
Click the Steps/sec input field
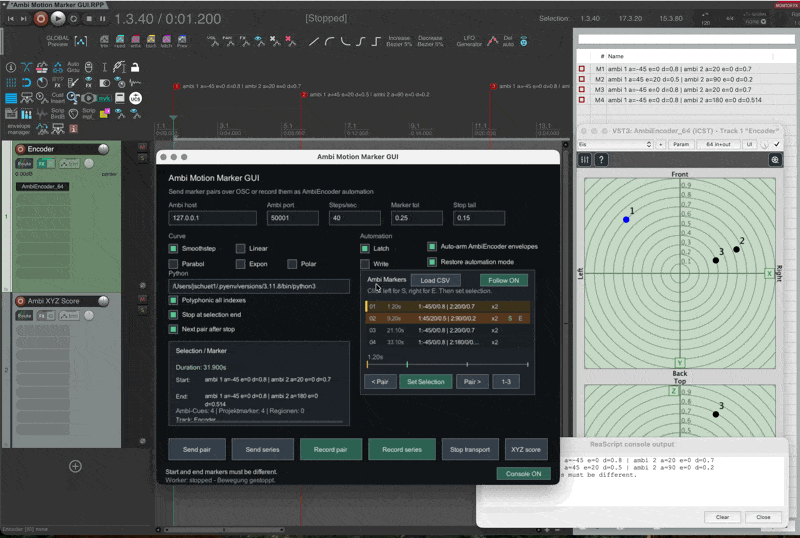coord(355,218)
